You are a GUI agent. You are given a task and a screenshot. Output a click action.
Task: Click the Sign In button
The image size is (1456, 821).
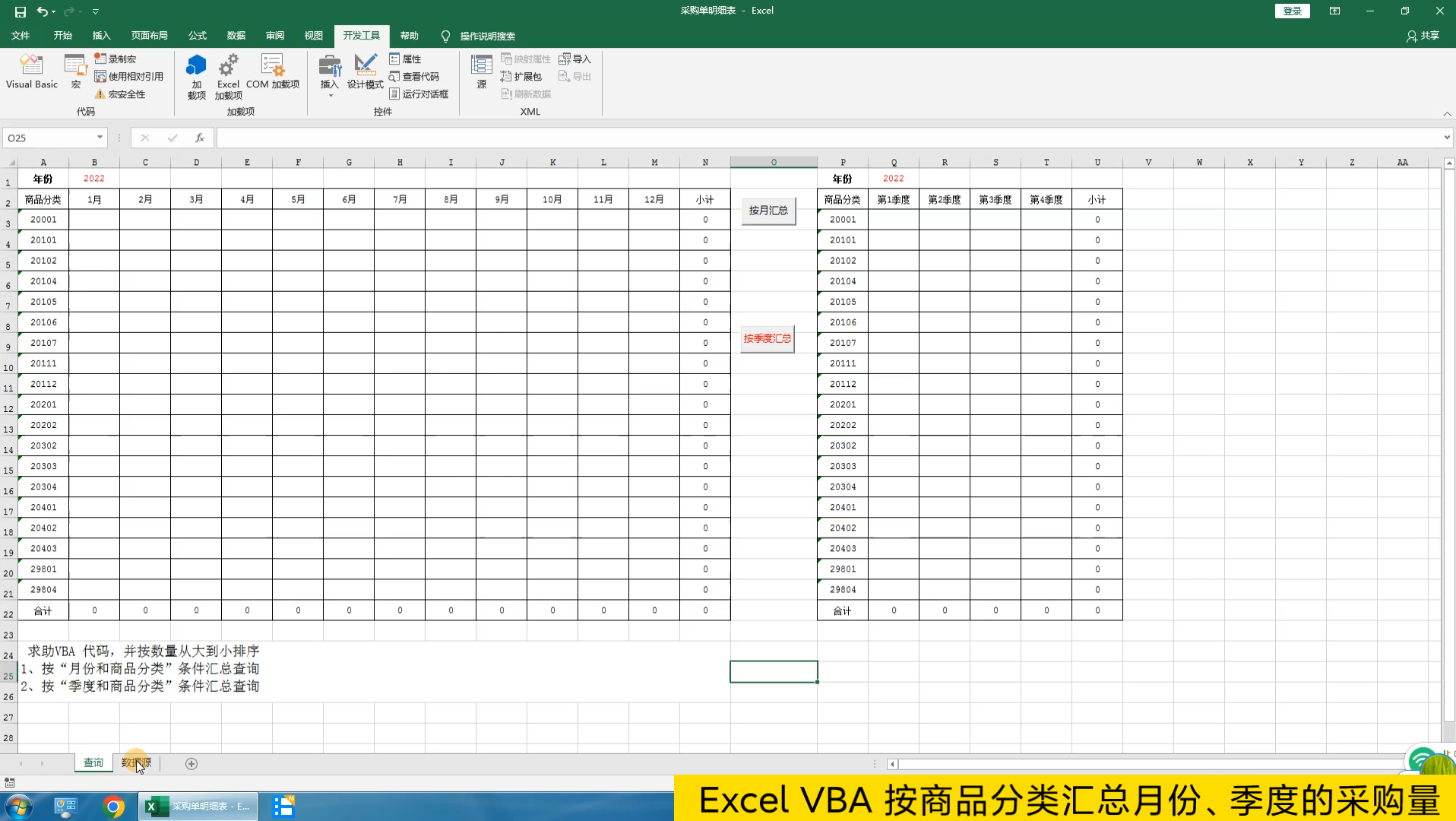pyautogui.click(x=1292, y=11)
